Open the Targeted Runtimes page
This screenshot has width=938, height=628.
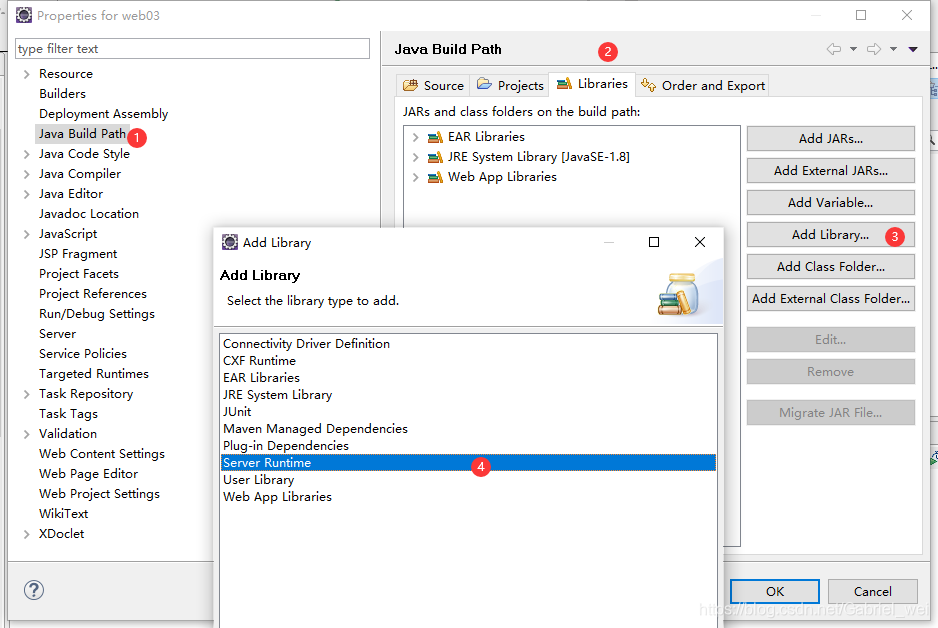[x=94, y=374]
